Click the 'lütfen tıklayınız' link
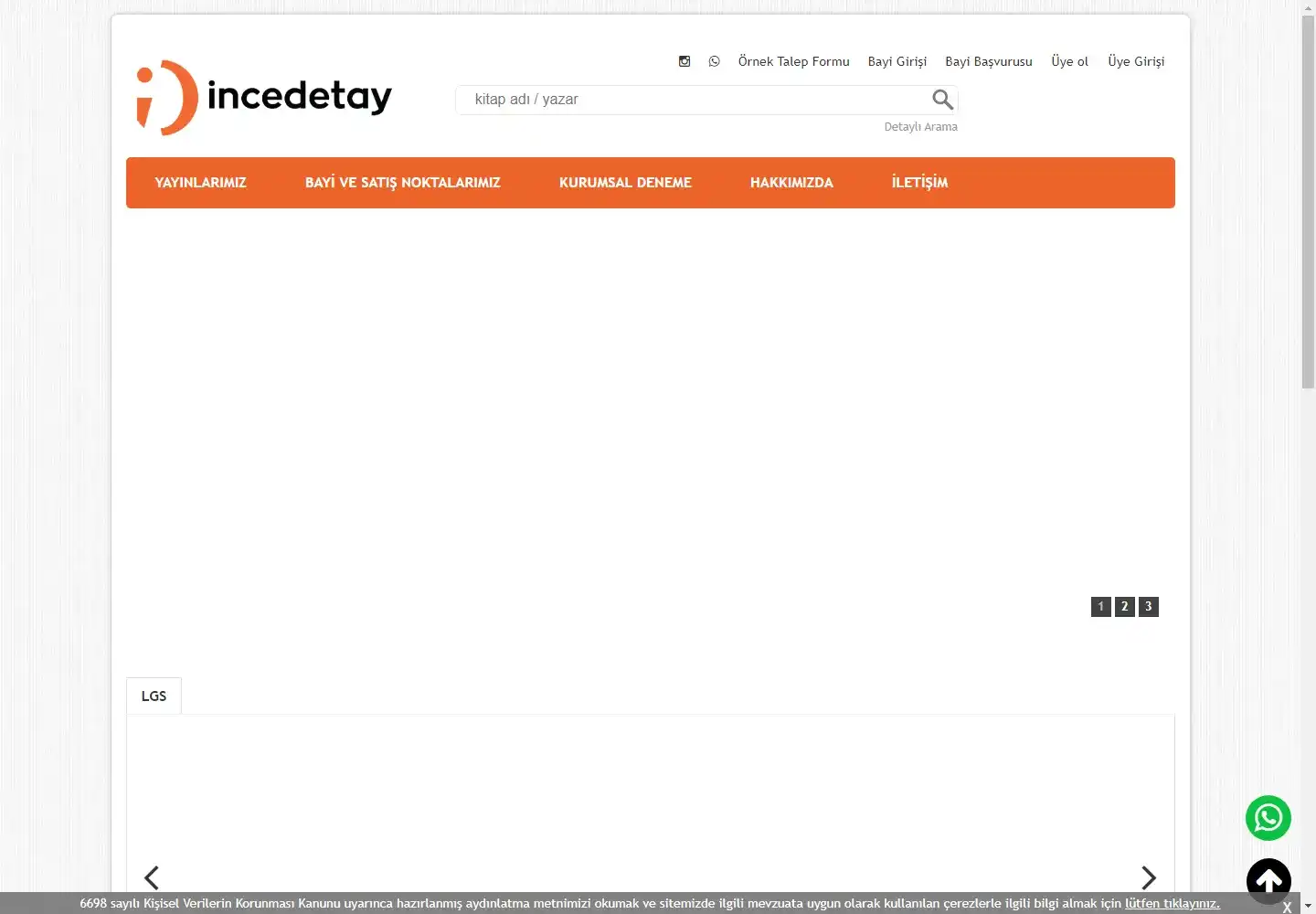The width and height of the screenshot is (1316, 914). [x=1173, y=903]
